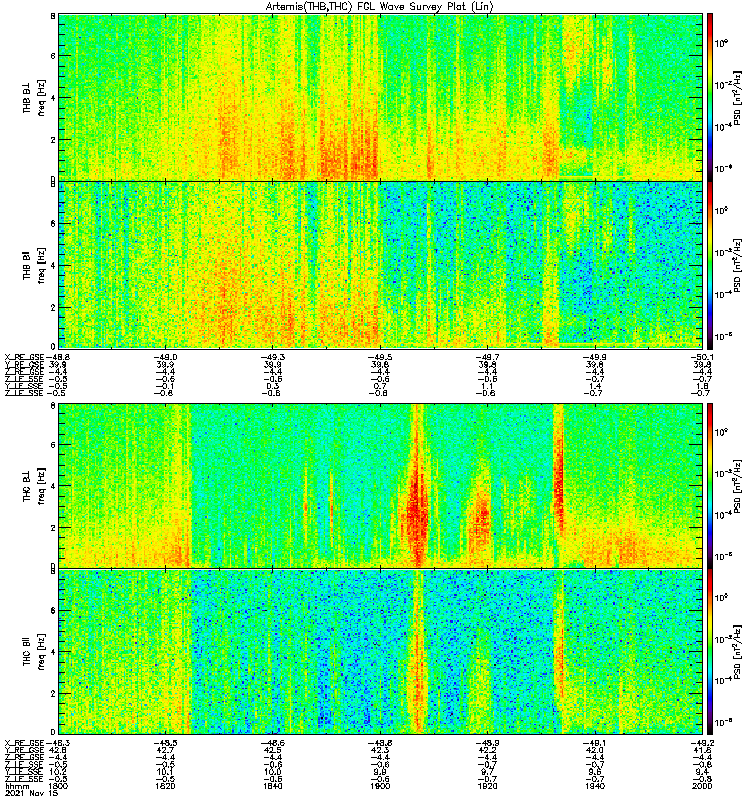Click the 4 Hz tick label of THC B∥ axis
The height and width of the screenshot is (800, 750).
[x=53, y=652]
